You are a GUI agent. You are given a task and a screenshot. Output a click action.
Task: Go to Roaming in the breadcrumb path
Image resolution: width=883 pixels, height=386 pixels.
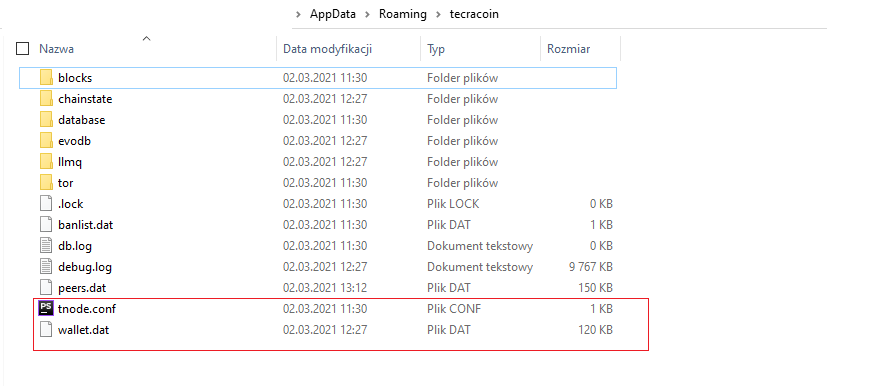coord(403,15)
